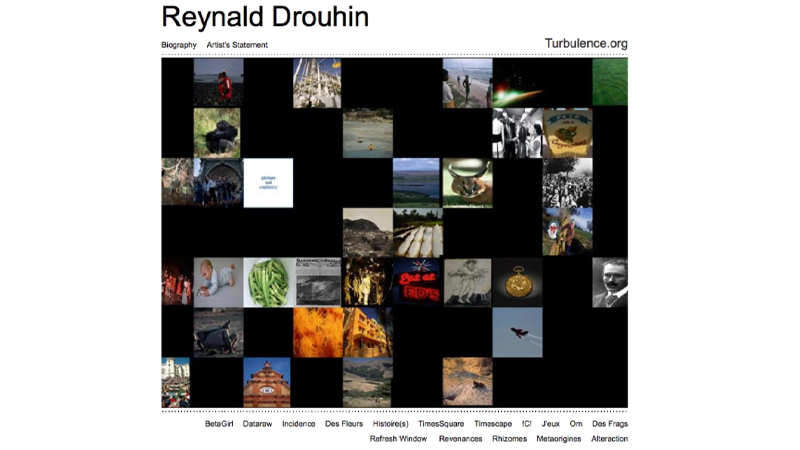Image resolution: width=800 pixels, height=450 pixels.
Task: Select the statue against blue sky thumbnail
Action: [567, 232]
